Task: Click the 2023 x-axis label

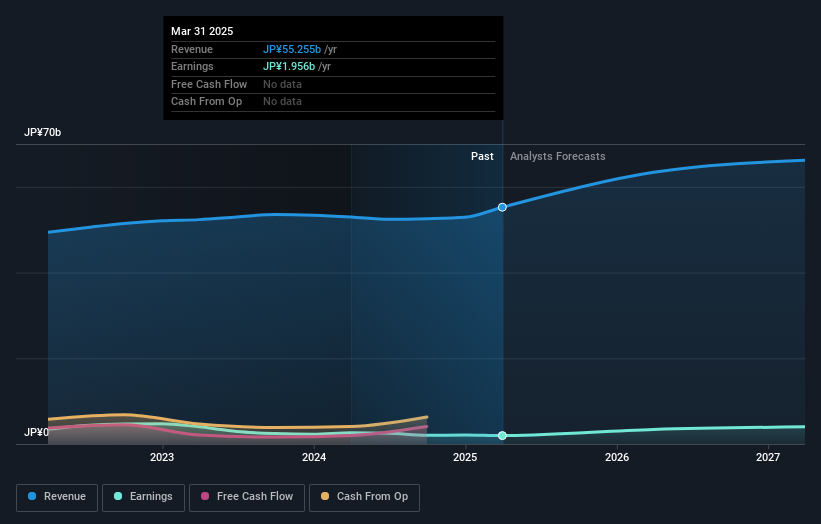Action: [162, 457]
